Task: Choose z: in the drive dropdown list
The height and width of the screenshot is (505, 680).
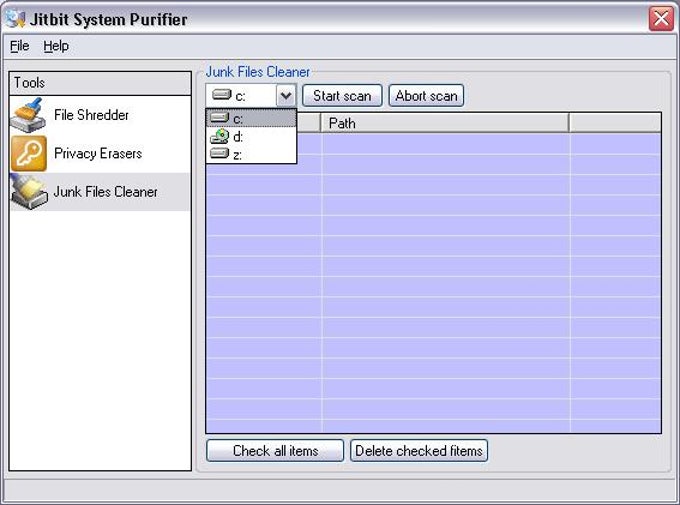Action: (252, 154)
